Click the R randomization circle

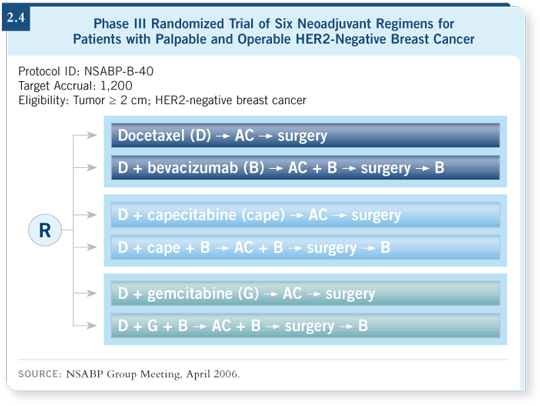pos(45,230)
